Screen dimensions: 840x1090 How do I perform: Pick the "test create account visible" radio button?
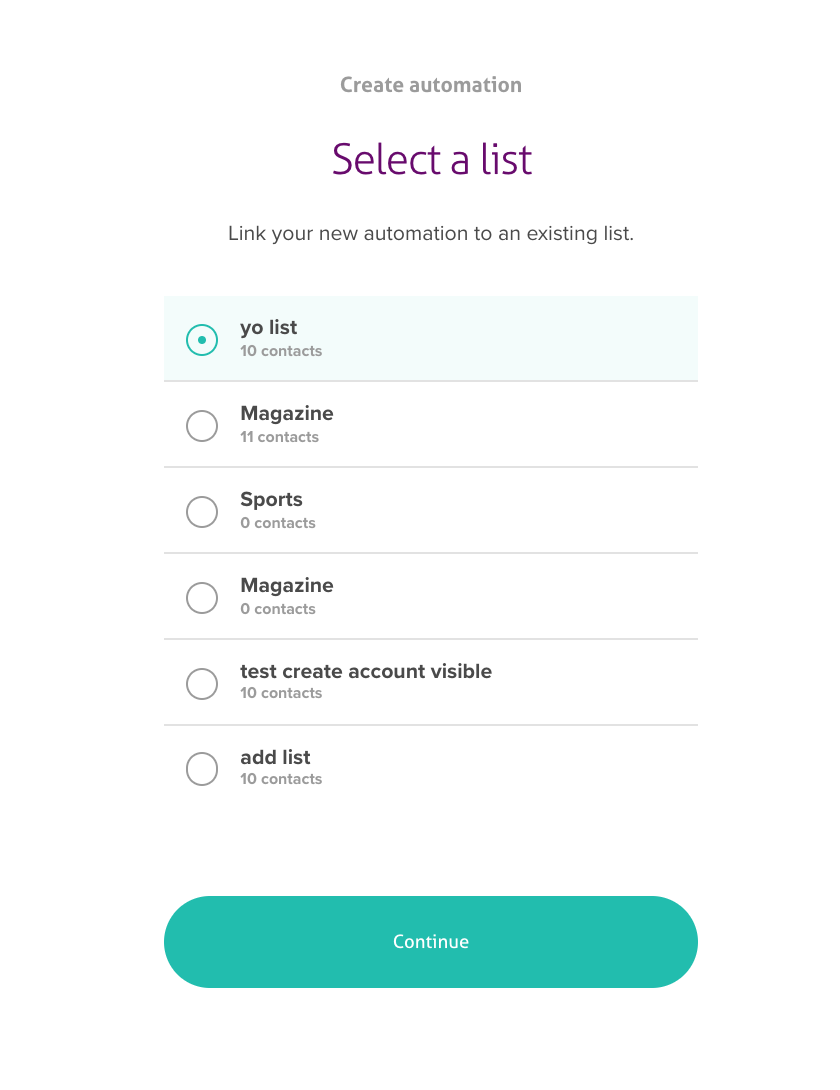pyautogui.click(x=202, y=684)
